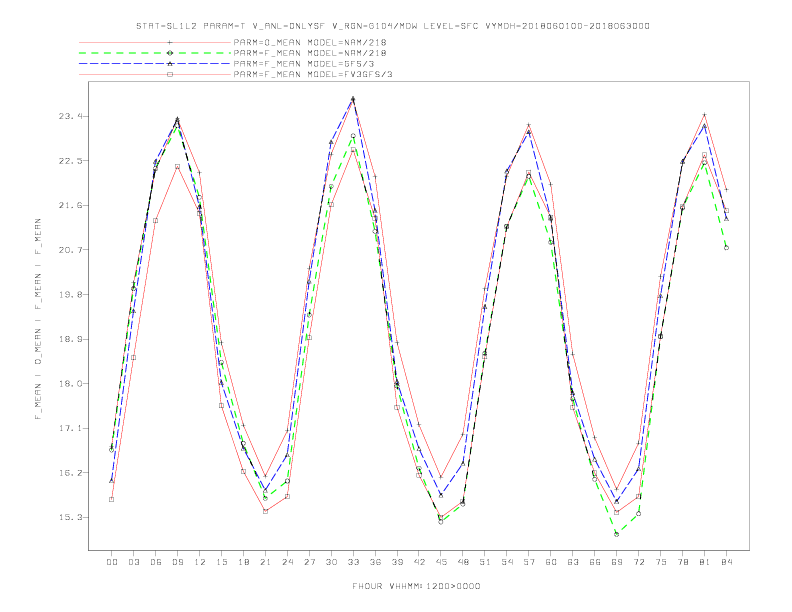Click x-axis tick label 12
This screenshot has width=792, height=612.
click(200, 562)
